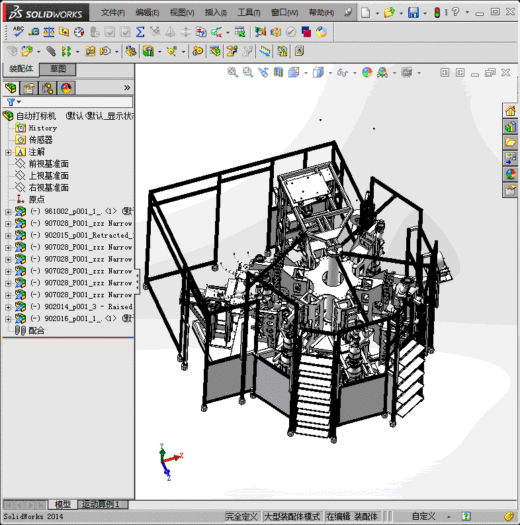Click the Open file folder icon
Image resolution: width=520 pixels, height=525 pixels.
coord(389,13)
